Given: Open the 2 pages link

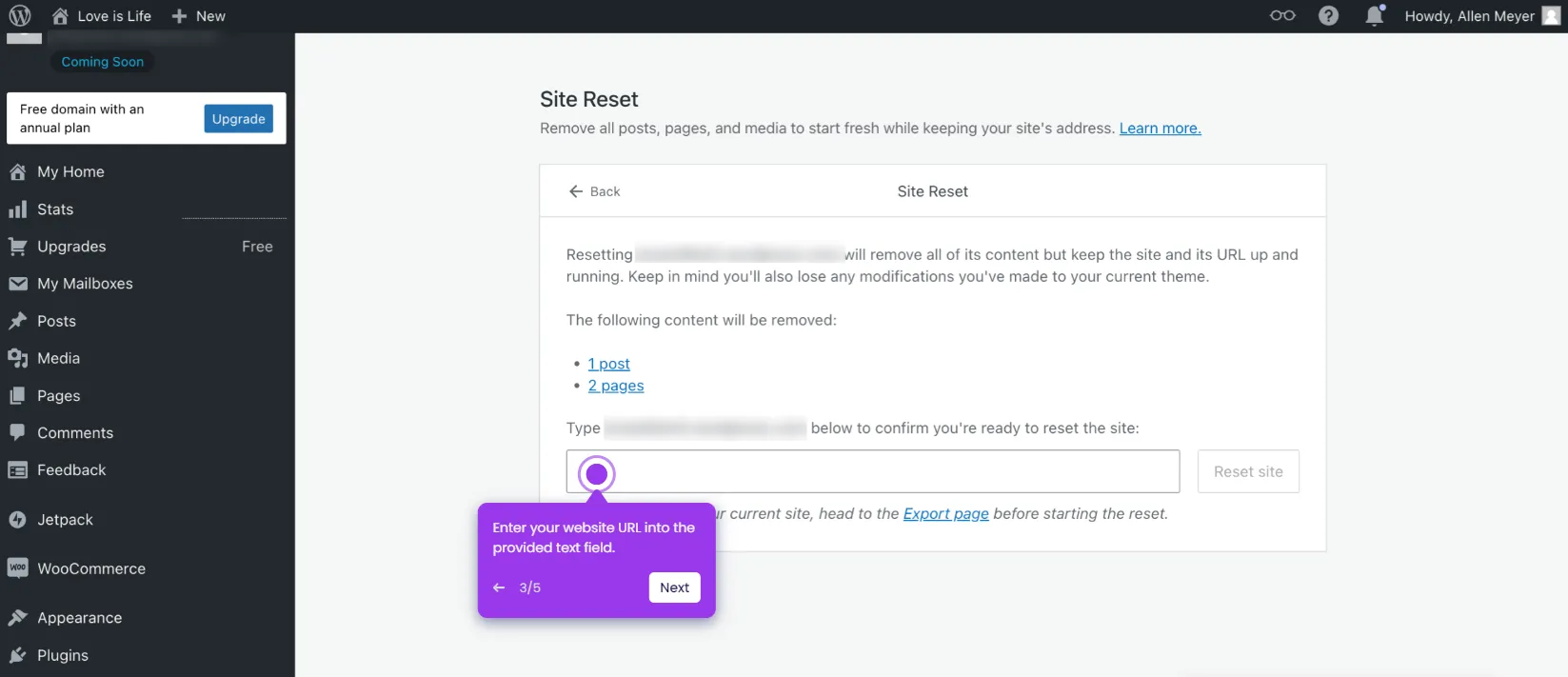Looking at the screenshot, I should pyautogui.click(x=616, y=386).
